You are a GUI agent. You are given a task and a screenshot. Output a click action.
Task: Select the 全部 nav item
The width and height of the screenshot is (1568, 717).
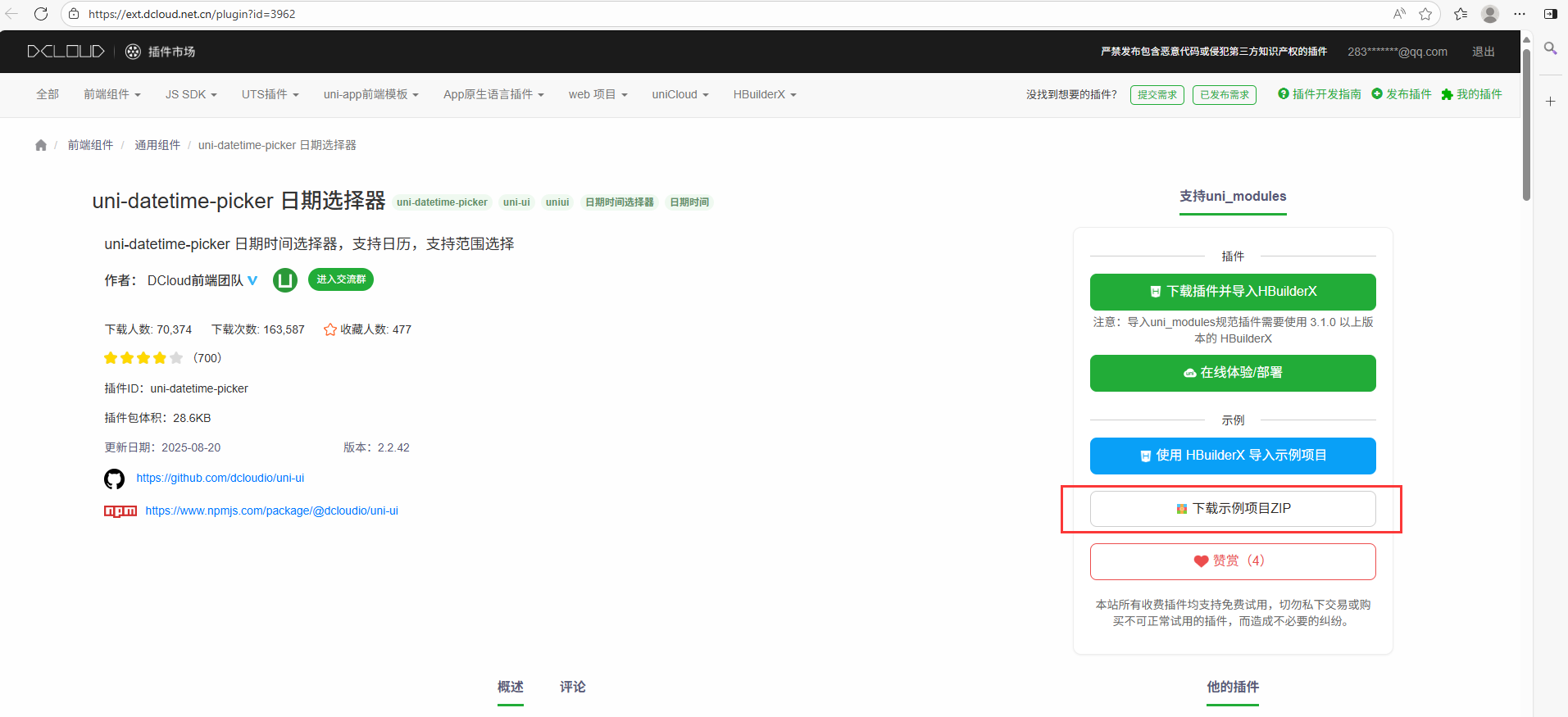pyautogui.click(x=48, y=94)
